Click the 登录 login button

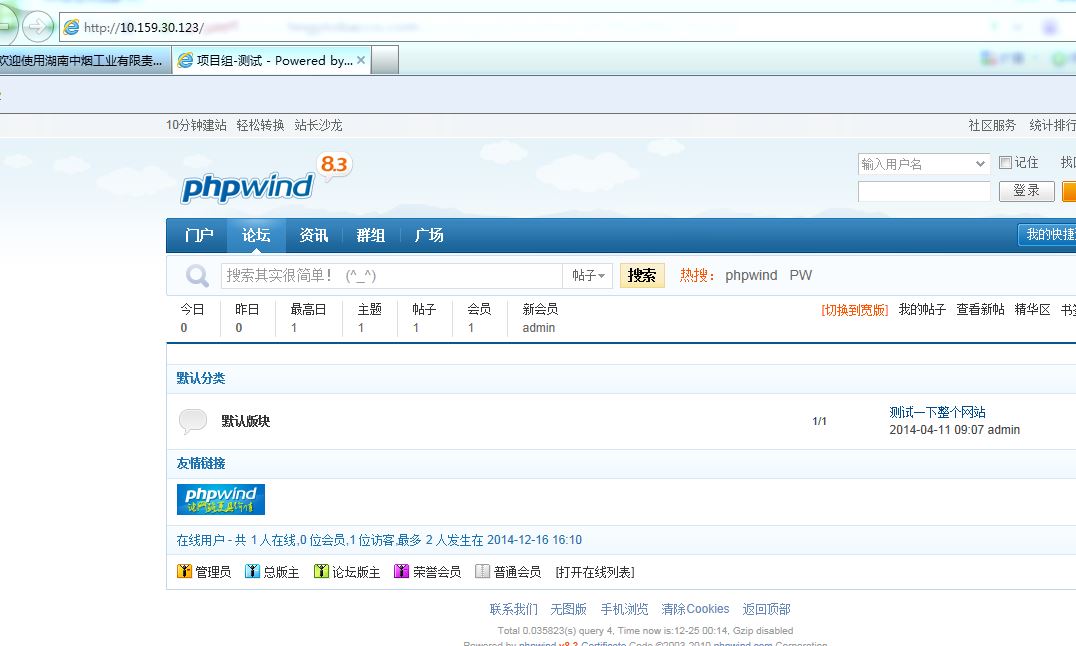point(1026,191)
